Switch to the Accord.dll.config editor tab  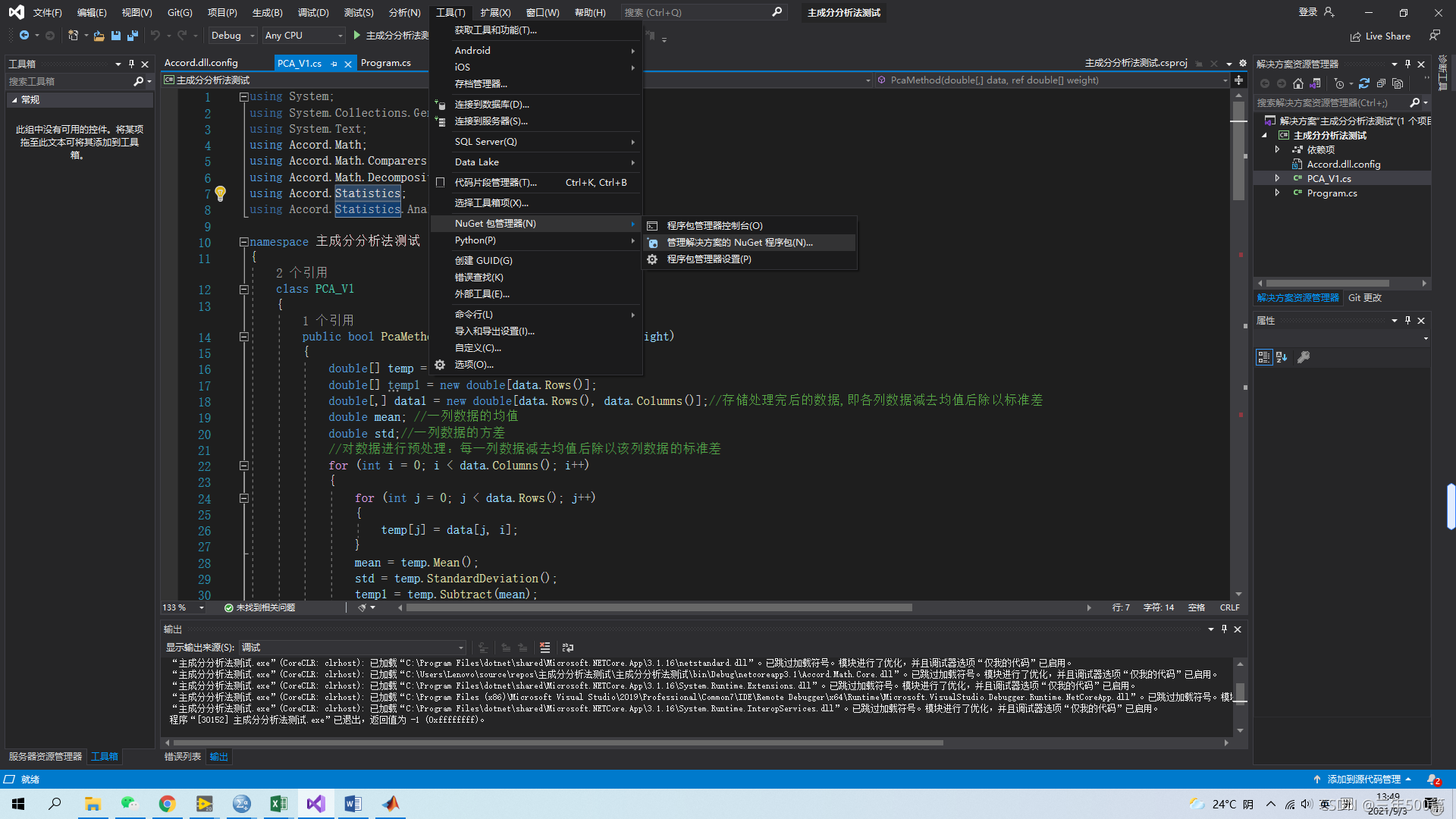pos(201,63)
